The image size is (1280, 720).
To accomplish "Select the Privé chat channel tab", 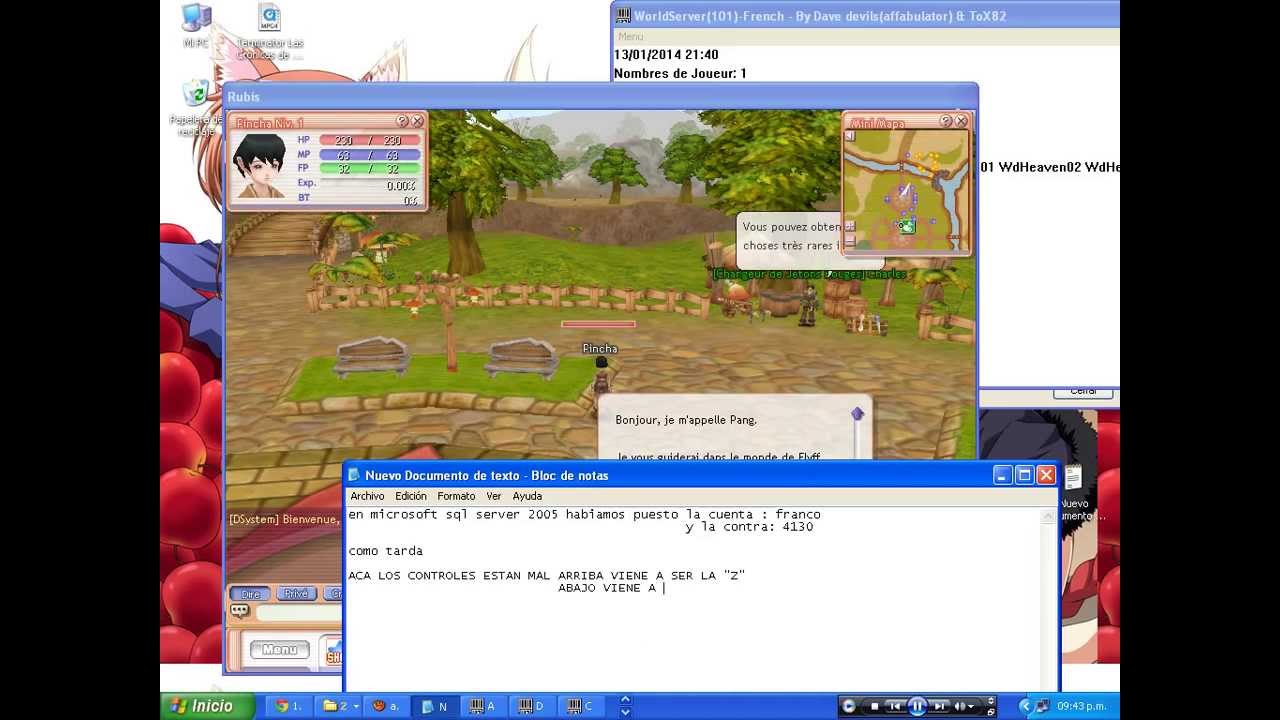I will (x=296, y=594).
